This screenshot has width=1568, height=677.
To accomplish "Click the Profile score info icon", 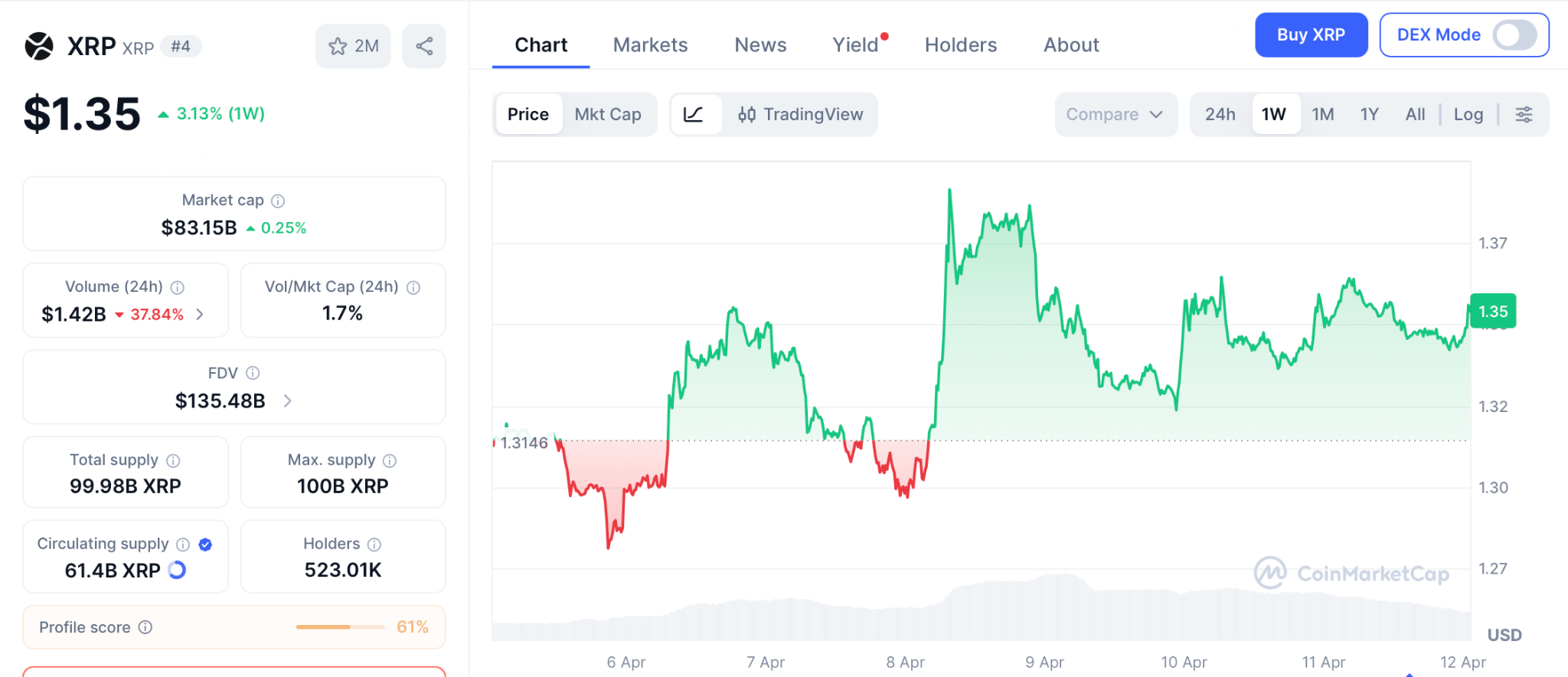I will [145, 627].
